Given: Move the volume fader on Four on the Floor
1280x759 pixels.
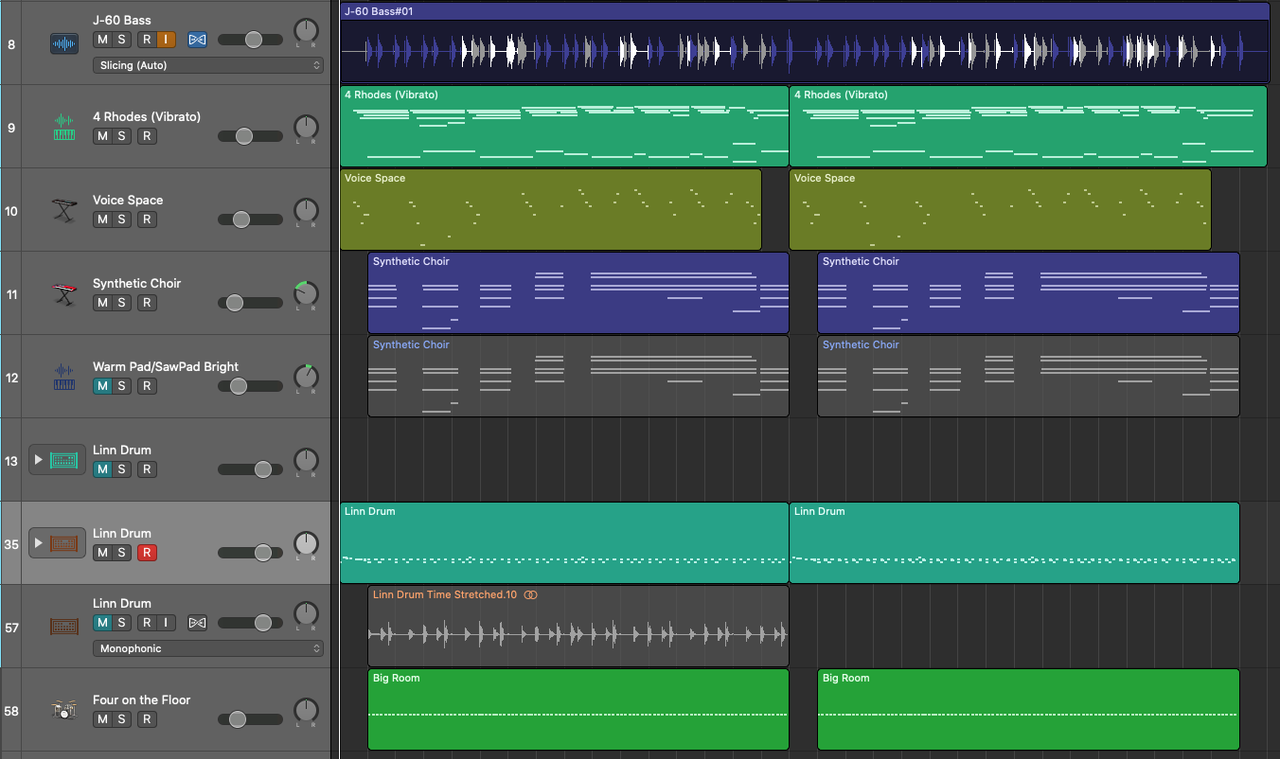Looking at the screenshot, I should (x=237, y=719).
